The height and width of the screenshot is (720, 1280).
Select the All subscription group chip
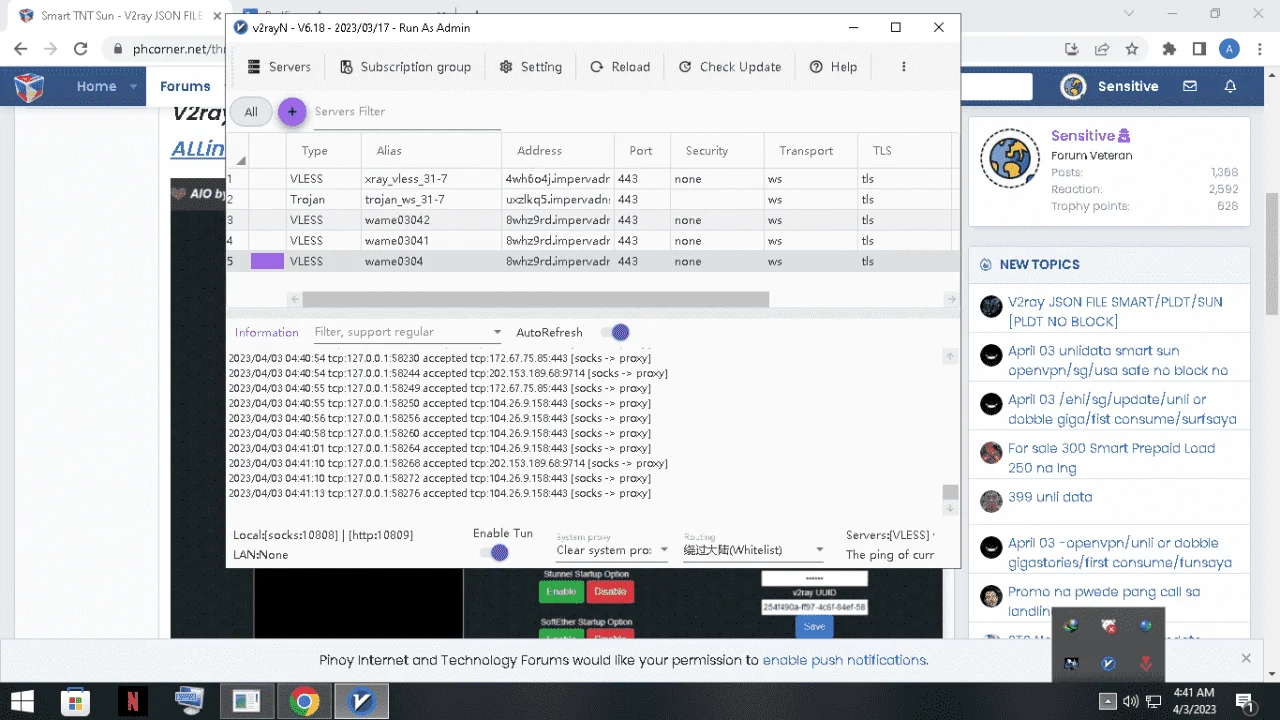(251, 112)
